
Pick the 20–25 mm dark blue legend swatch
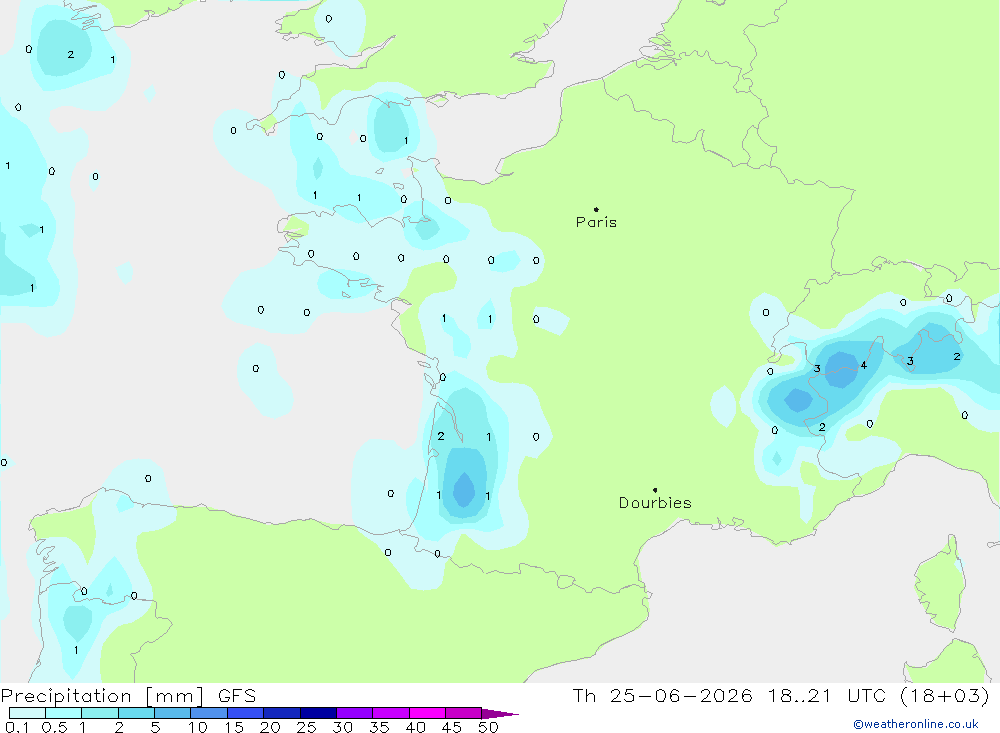(x=282, y=713)
